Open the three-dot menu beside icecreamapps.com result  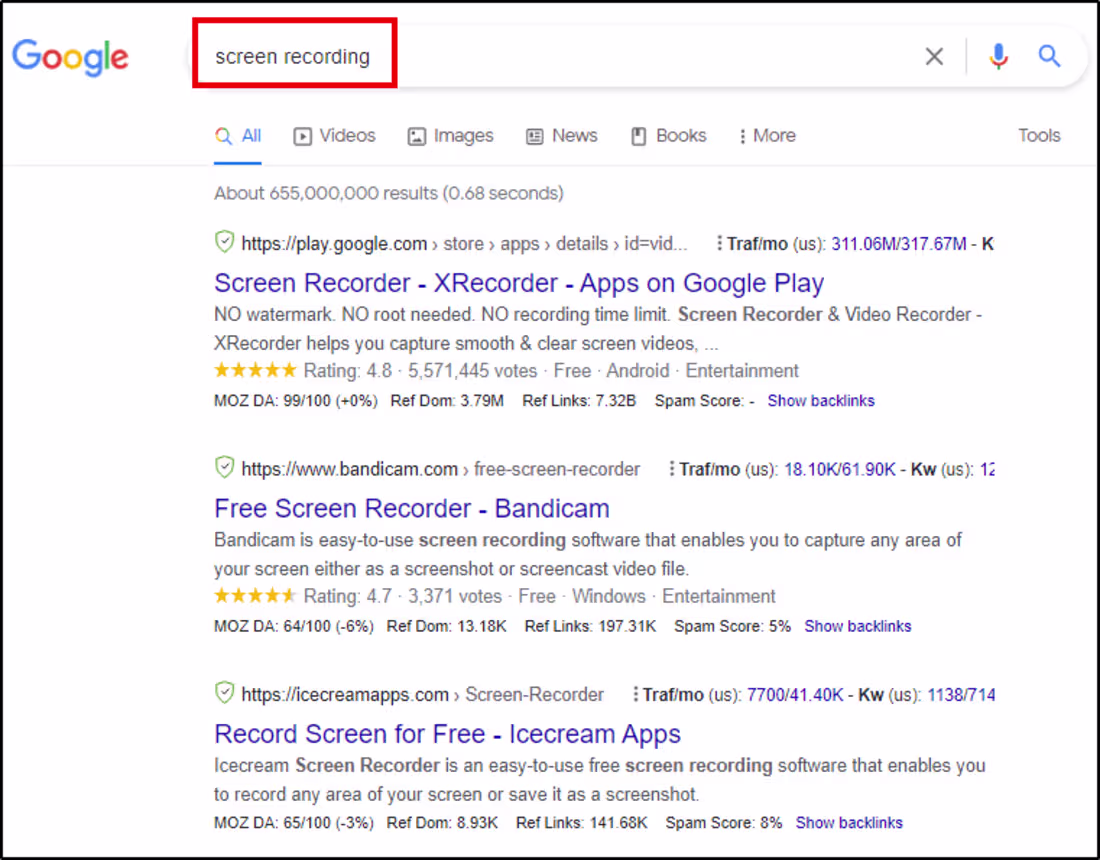click(637, 694)
